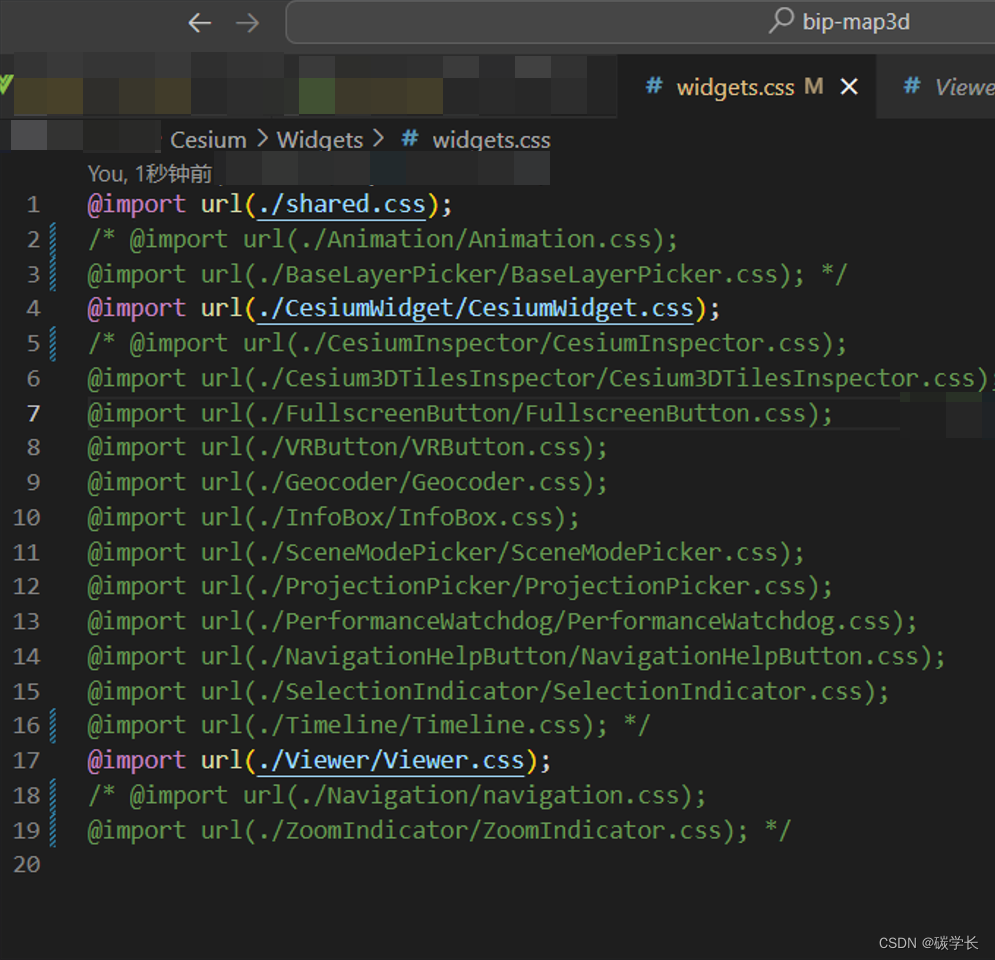
Task: Close the widgets.css editor tab
Action: coord(849,87)
